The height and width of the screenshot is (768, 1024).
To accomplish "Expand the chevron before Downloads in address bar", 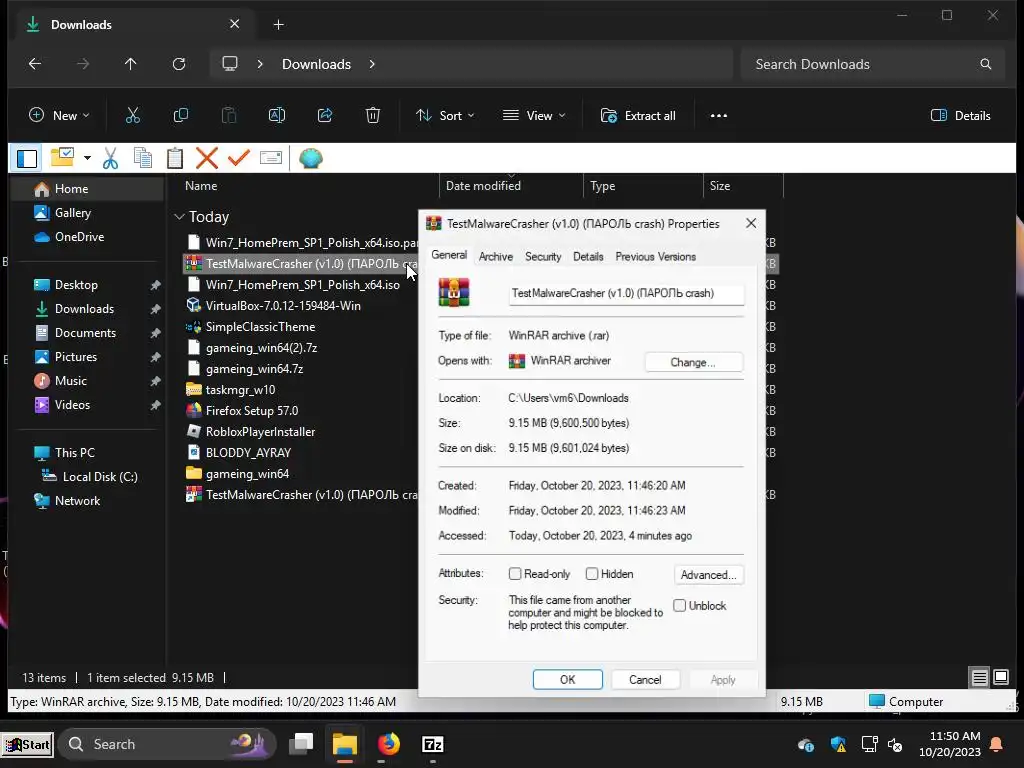I will click(x=260, y=64).
